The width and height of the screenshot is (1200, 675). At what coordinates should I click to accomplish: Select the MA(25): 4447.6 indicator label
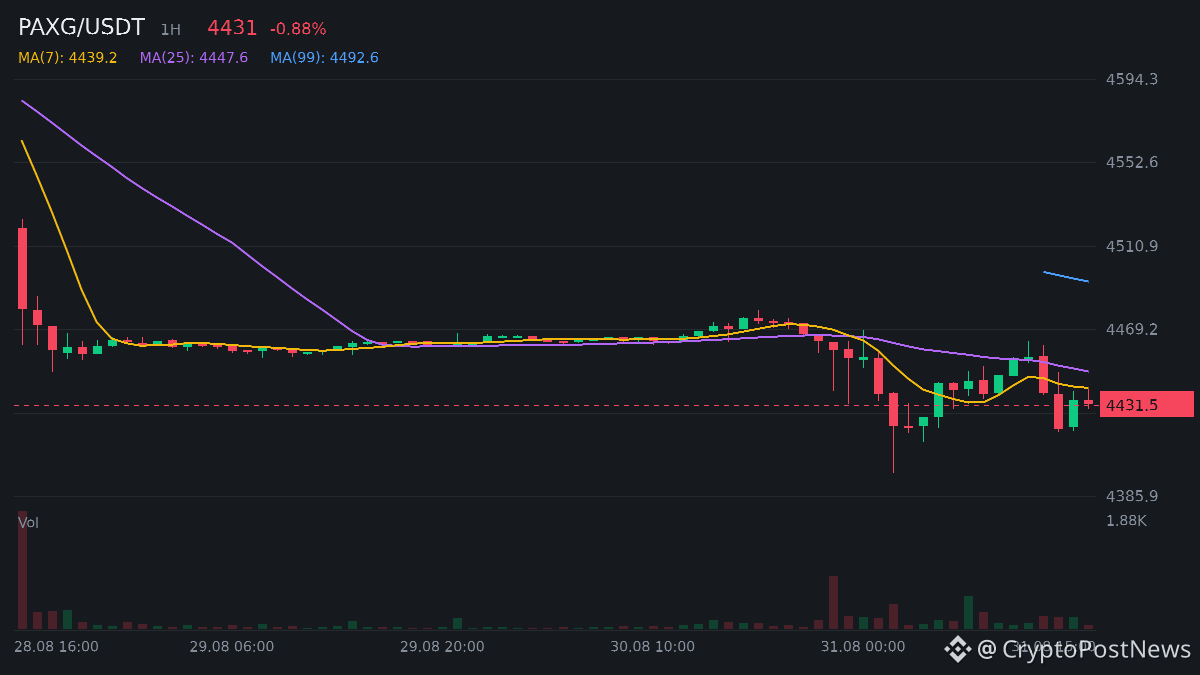click(x=194, y=58)
